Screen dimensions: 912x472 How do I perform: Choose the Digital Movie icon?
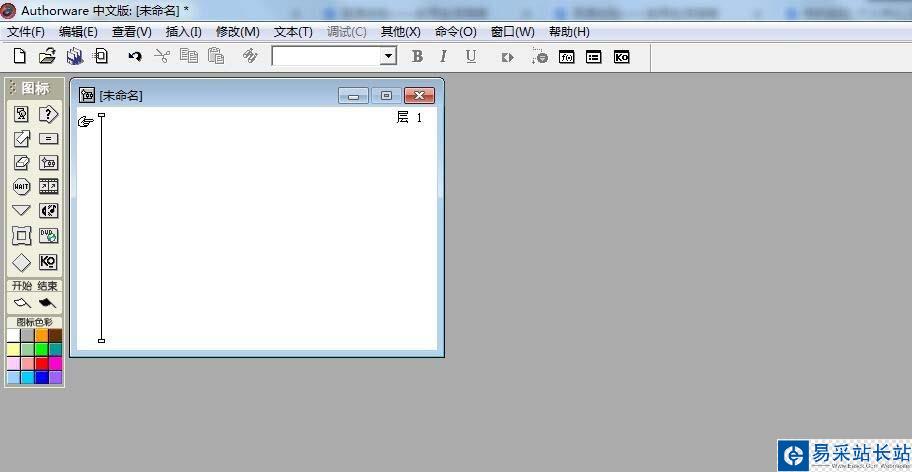click(x=48, y=186)
